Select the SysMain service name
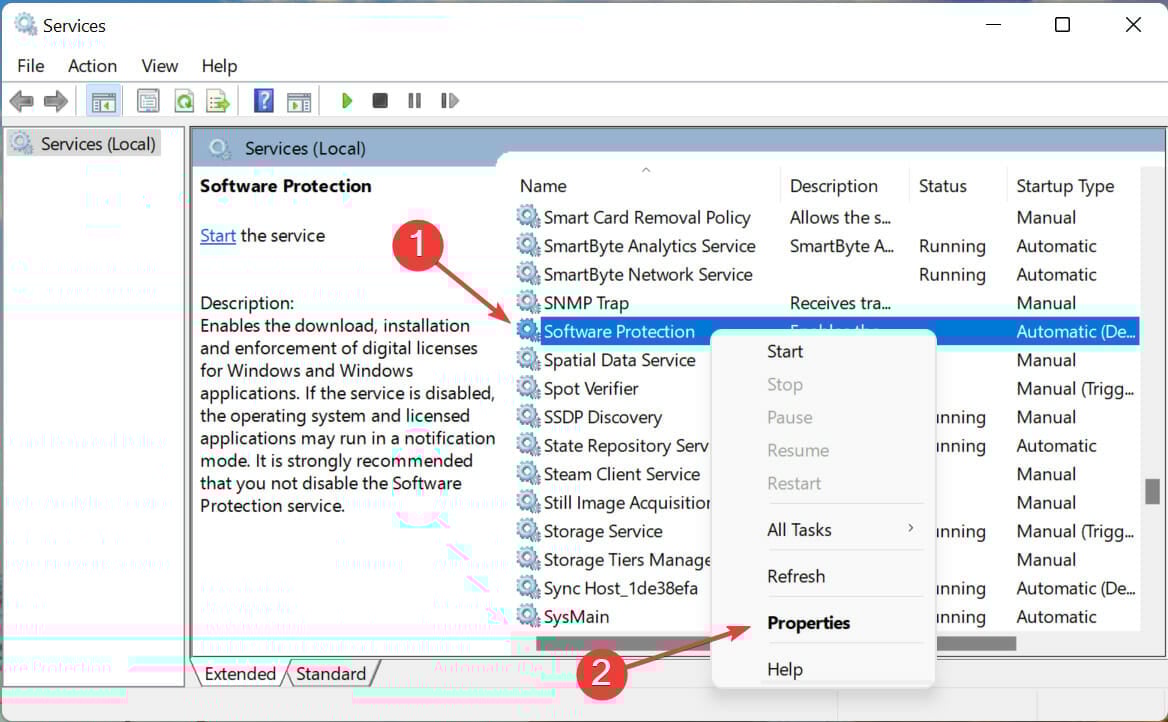The height and width of the screenshot is (722, 1168). tap(576, 617)
